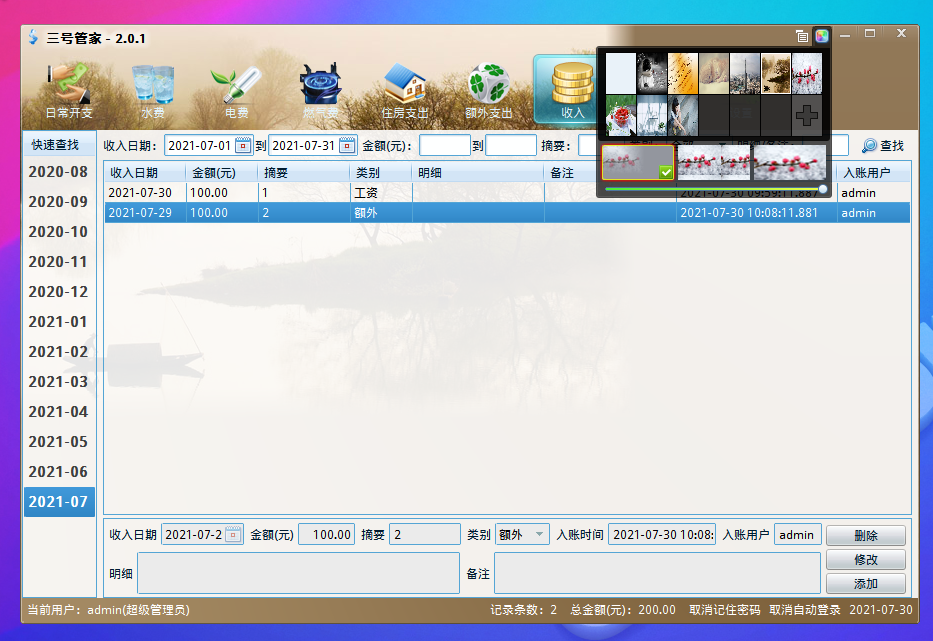Image resolution: width=933 pixels, height=641 pixels.
Task: Focus the 入账时间 field
Action: click(662, 534)
